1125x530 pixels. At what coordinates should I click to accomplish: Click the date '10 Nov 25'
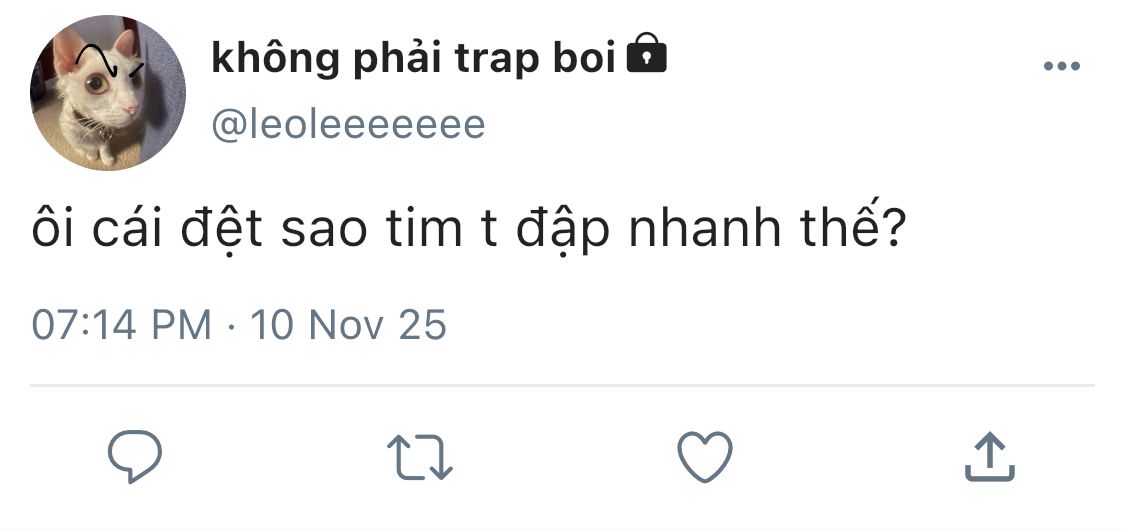[x=348, y=324]
